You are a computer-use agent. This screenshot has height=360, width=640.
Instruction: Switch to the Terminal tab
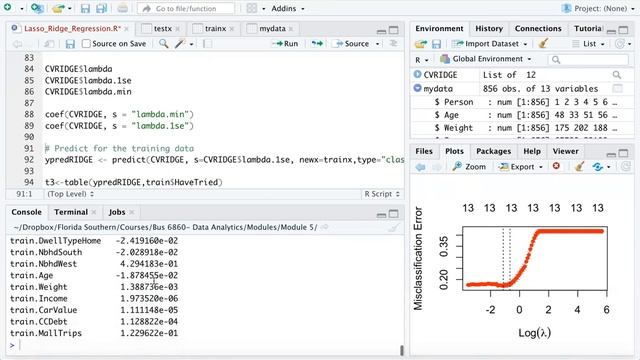[71, 212]
